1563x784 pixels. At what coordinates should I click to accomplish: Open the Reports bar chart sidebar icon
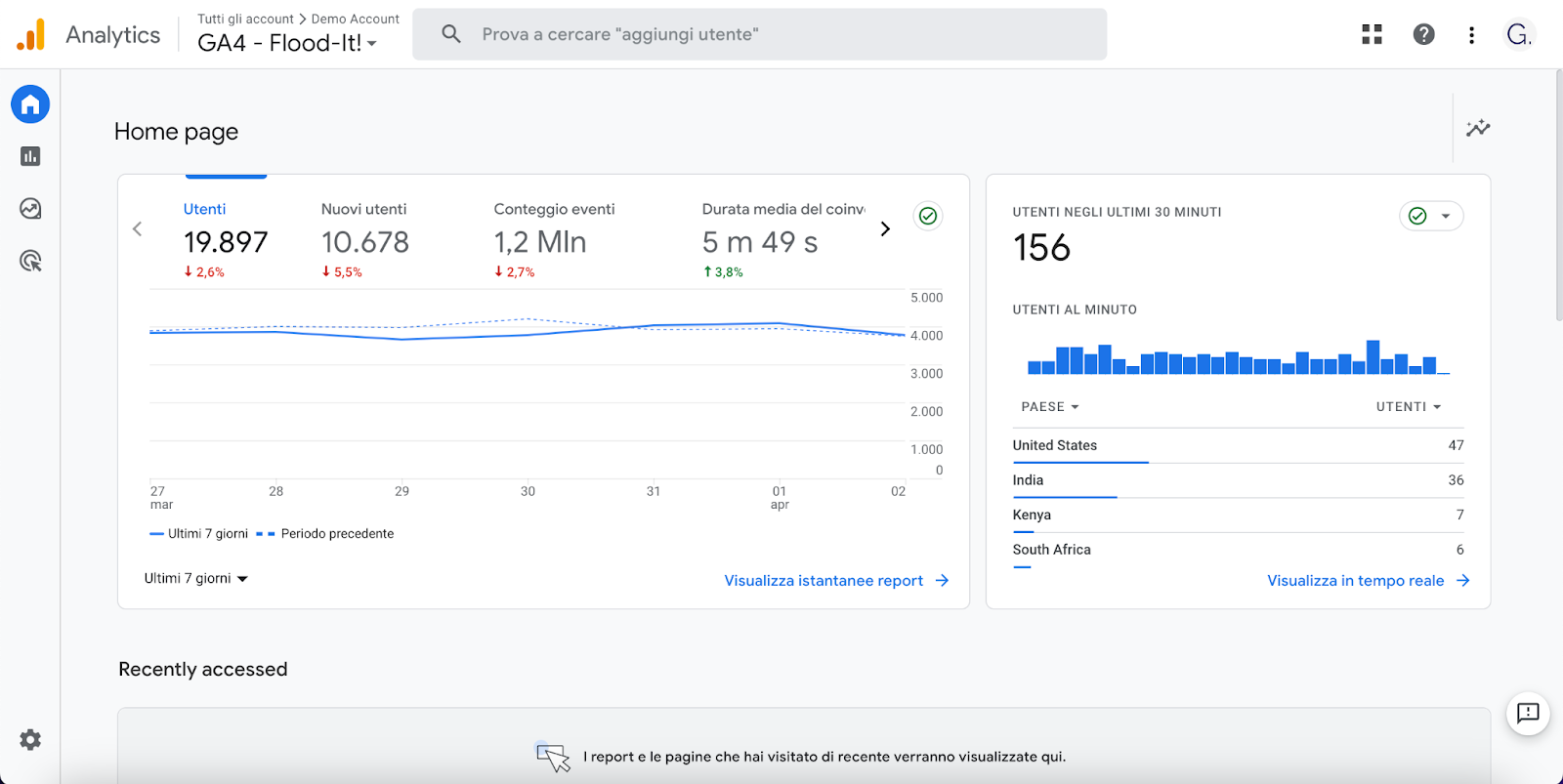30,156
